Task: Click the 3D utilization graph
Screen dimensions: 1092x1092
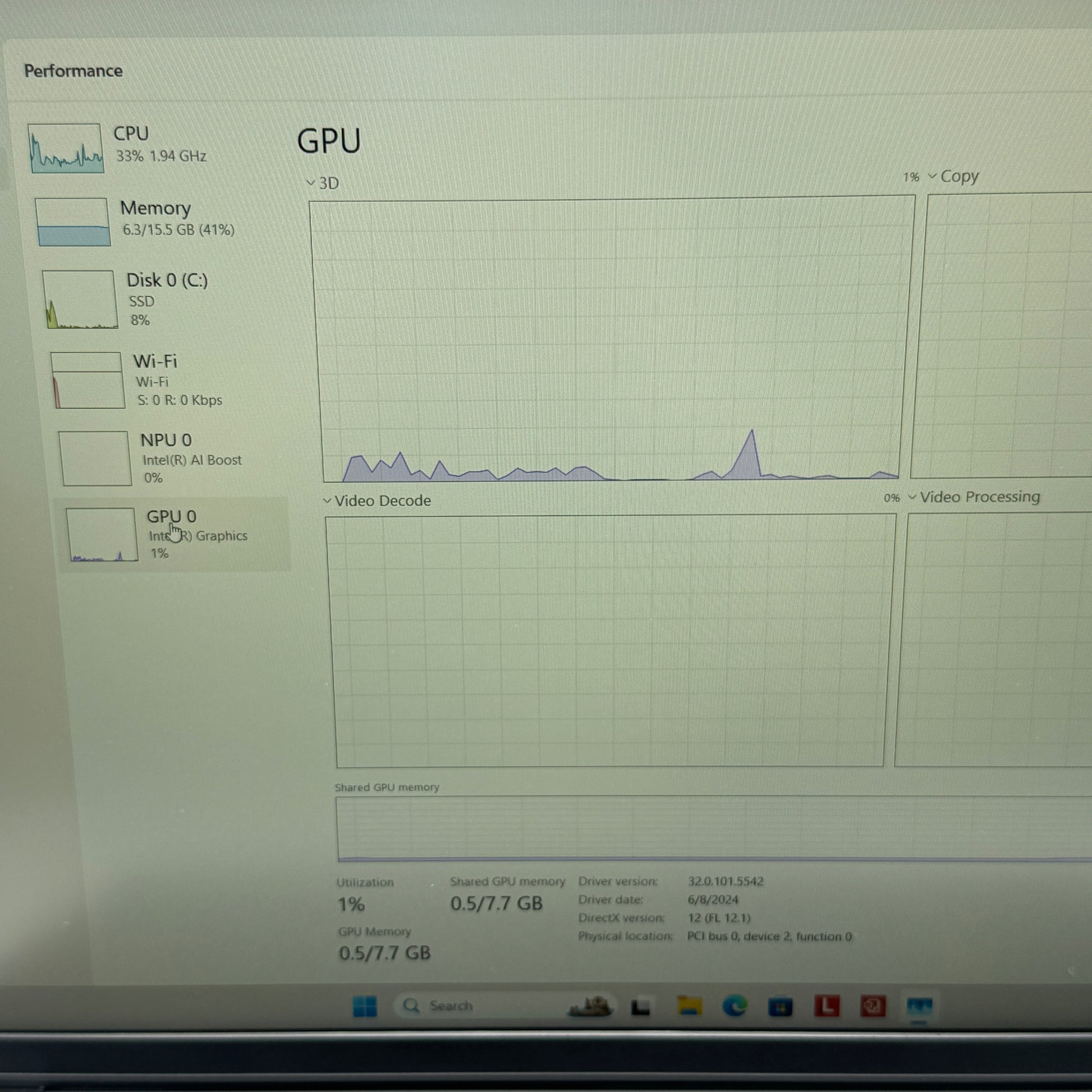Action: [612, 339]
